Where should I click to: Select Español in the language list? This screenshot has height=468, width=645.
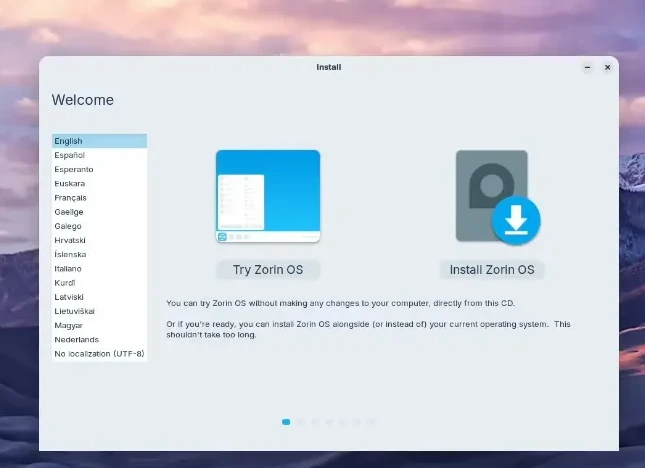(x=100, y=155)
